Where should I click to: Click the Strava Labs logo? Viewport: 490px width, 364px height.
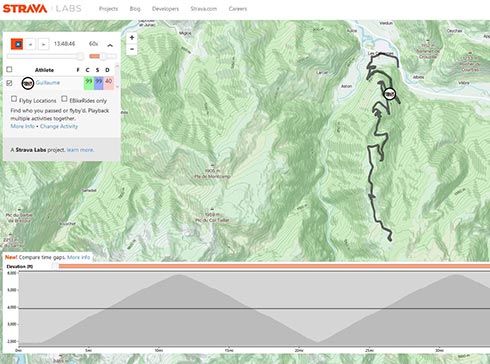42,8
